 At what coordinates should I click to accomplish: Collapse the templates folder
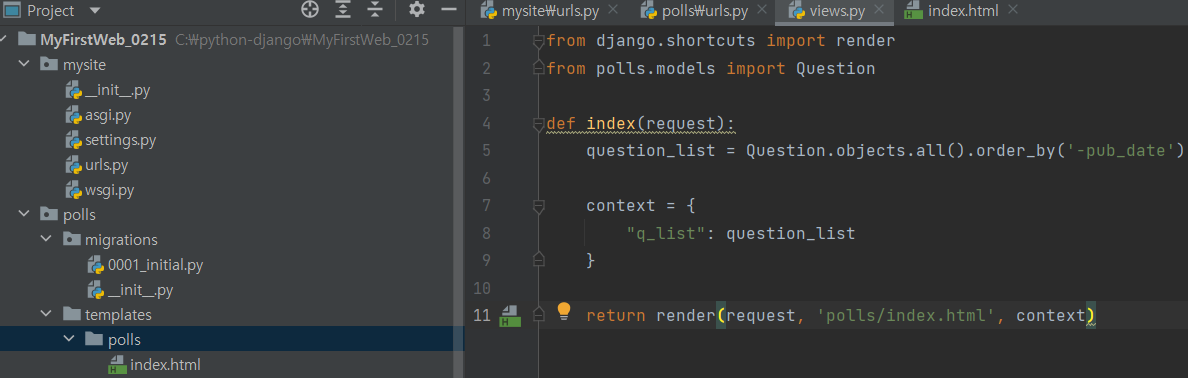[46, 314]
